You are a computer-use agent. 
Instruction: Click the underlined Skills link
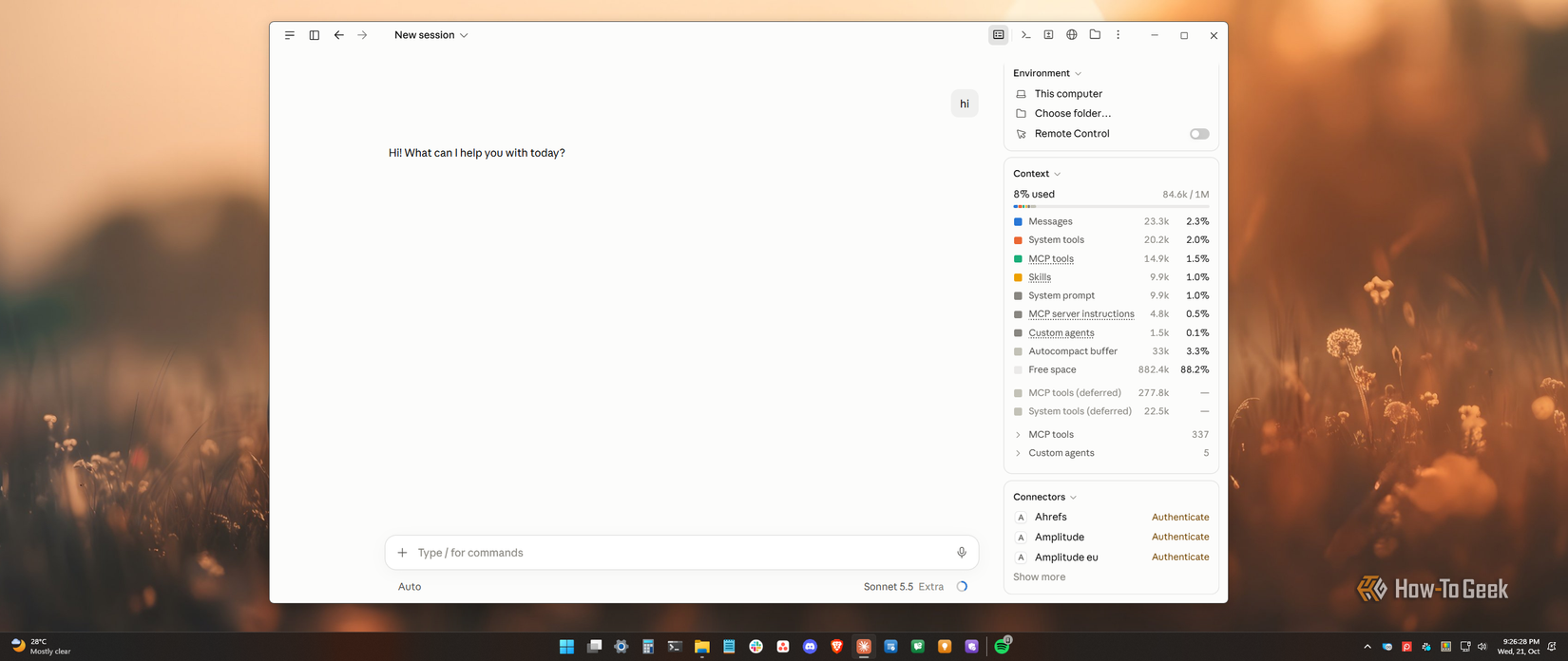point(1040,277)
